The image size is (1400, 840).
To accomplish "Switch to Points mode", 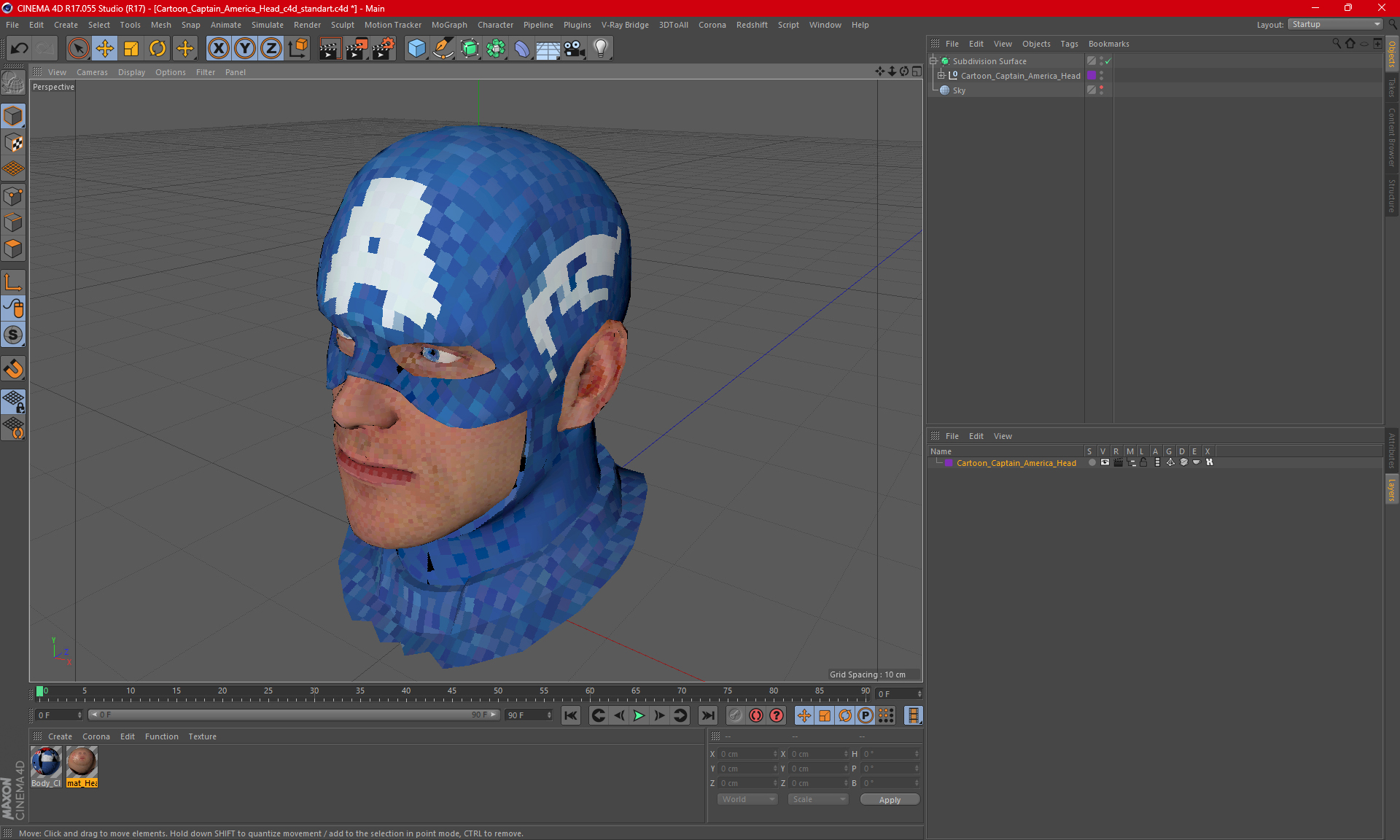I will pyautogui.click(x=13, y=196).
